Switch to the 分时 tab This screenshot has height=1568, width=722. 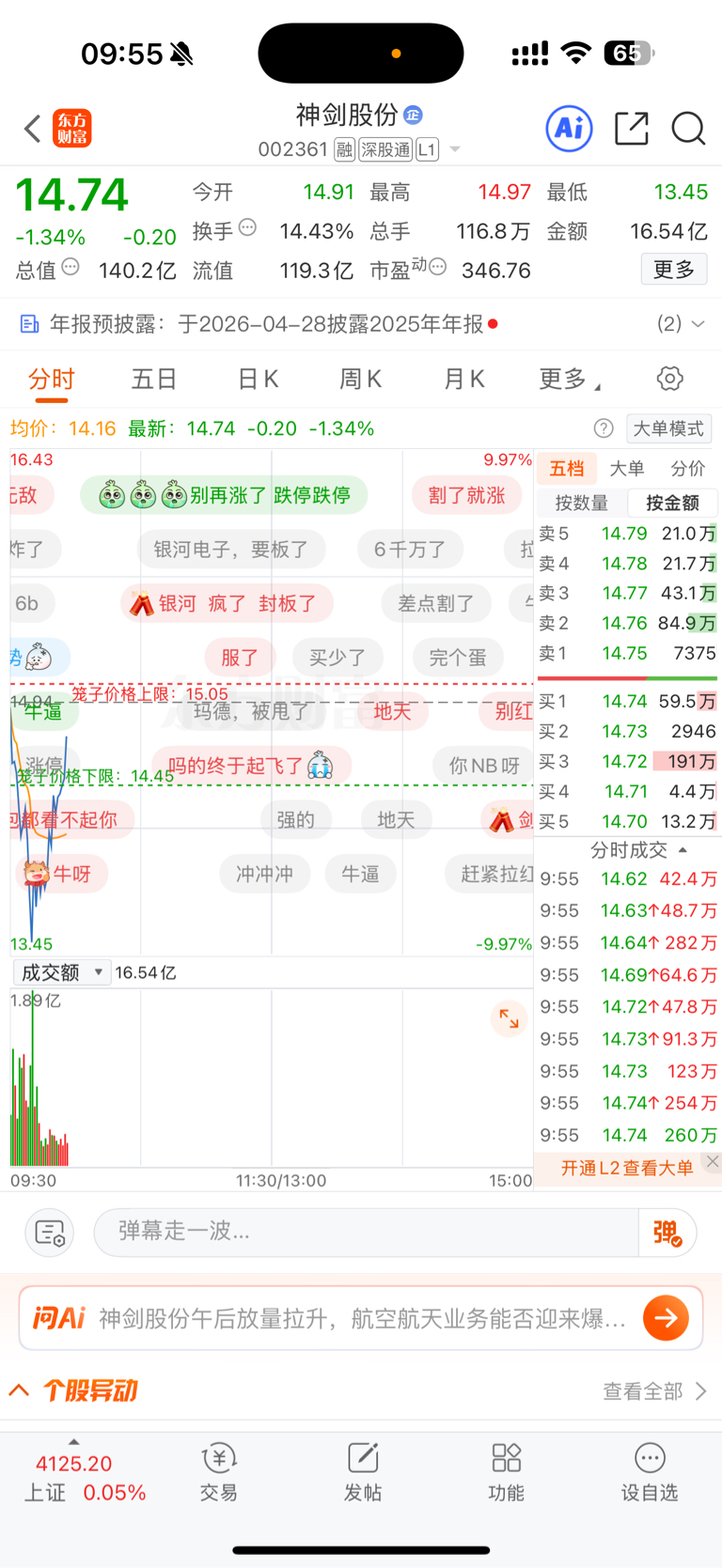pyautogui.click(x=51, y=379)
